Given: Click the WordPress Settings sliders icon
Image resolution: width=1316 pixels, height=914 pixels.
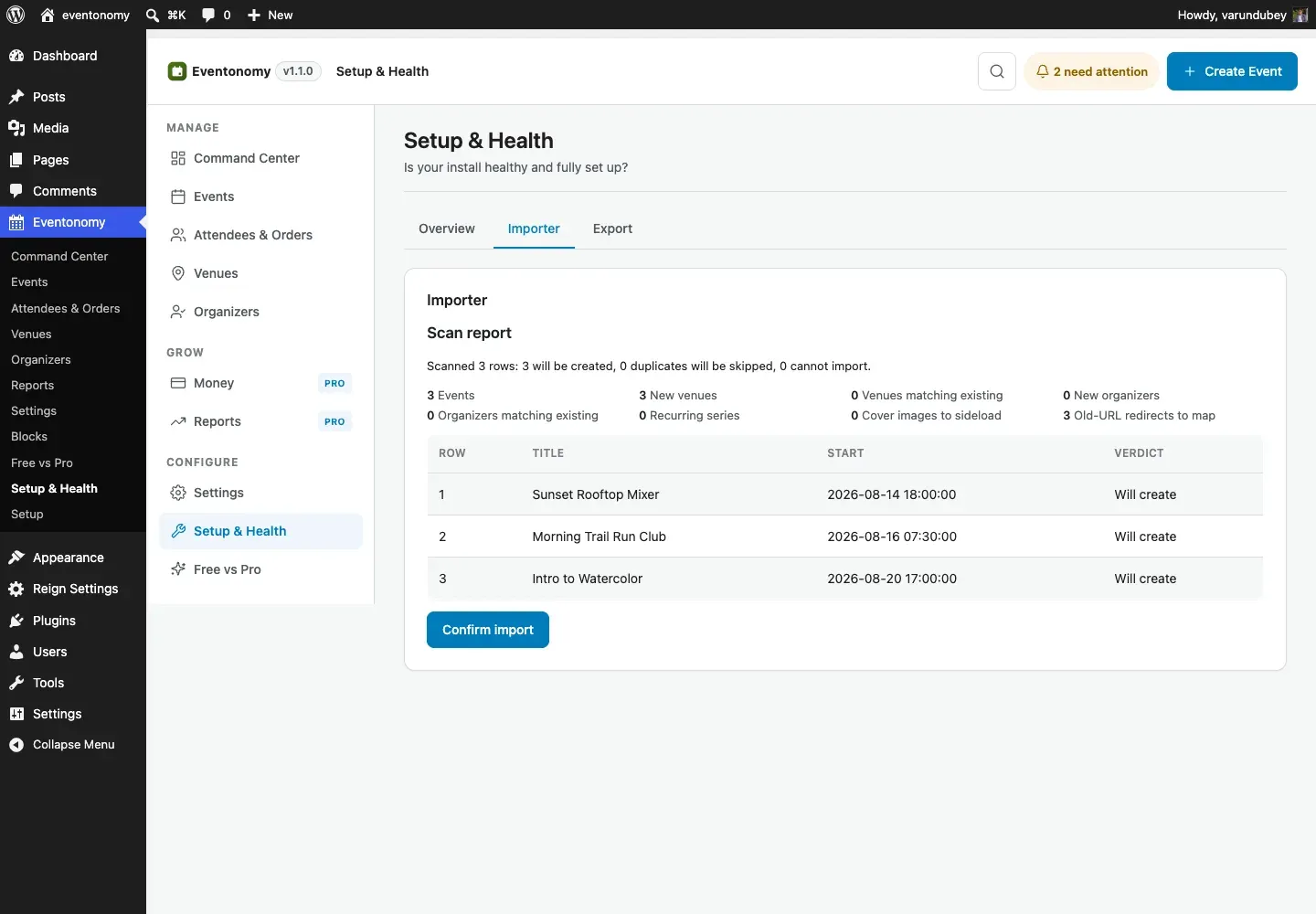Looking at the screenshot, I should tap(16, 714).
